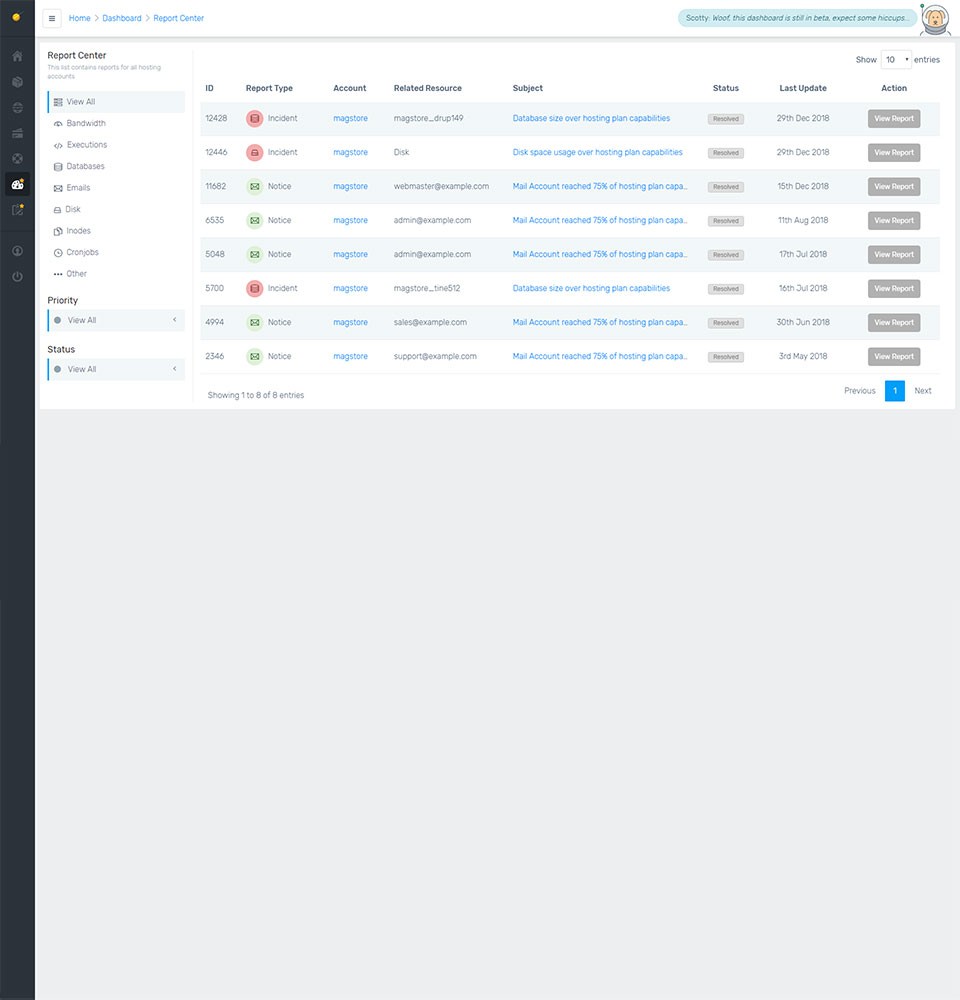Sort the table by Last Update column
This screenshot has width=960, height=1000.
click(802, 88)
